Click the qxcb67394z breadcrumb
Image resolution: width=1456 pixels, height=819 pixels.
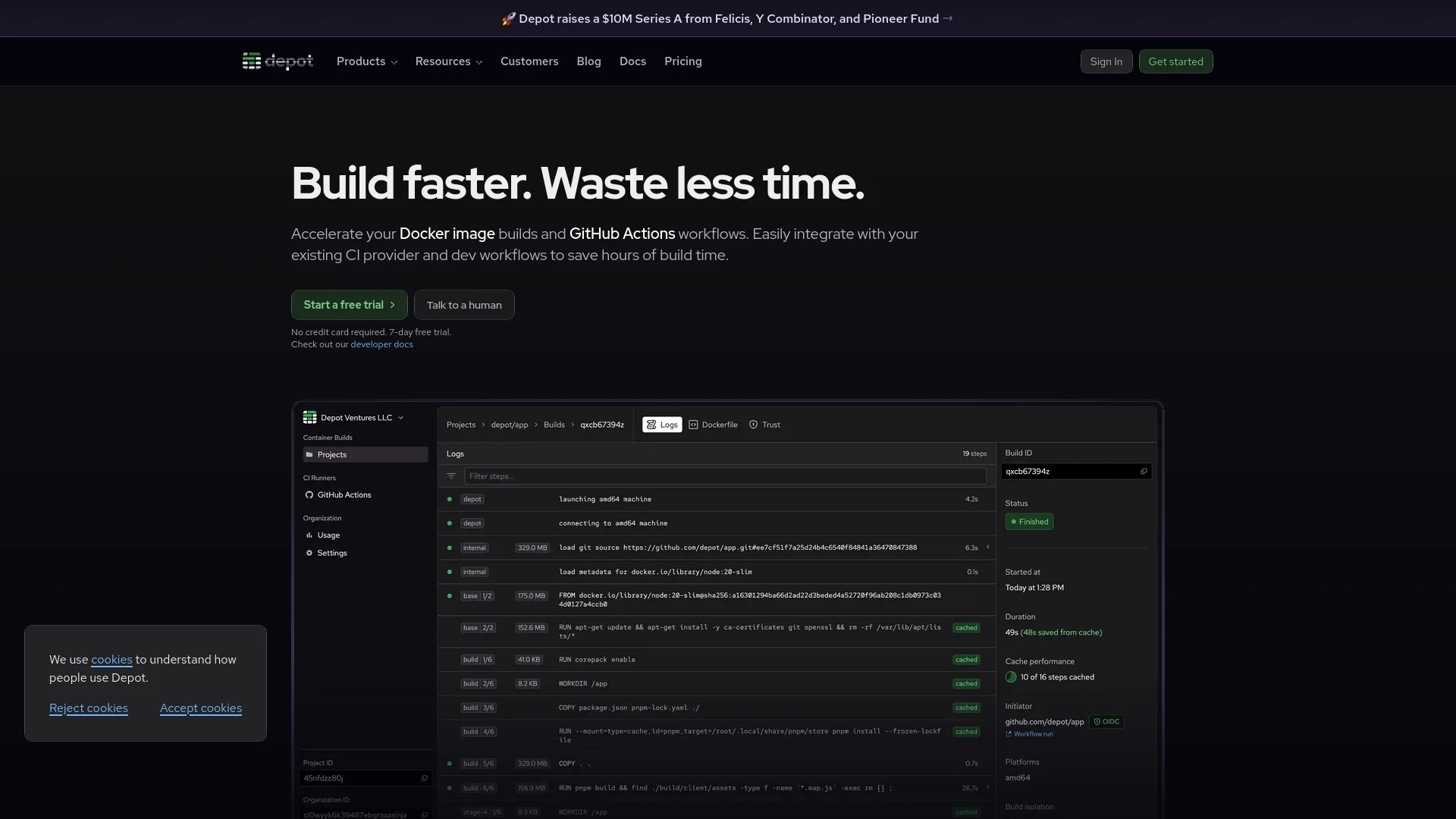pos(602,425)
